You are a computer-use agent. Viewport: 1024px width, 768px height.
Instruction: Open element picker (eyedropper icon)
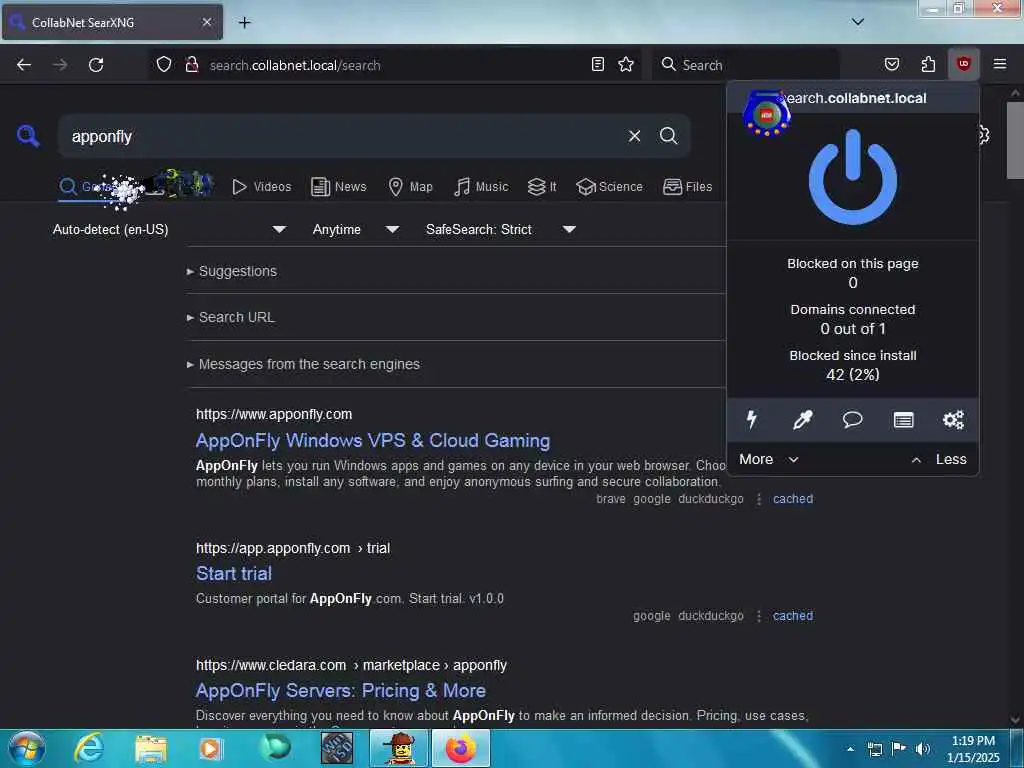(x=802, y=419)
